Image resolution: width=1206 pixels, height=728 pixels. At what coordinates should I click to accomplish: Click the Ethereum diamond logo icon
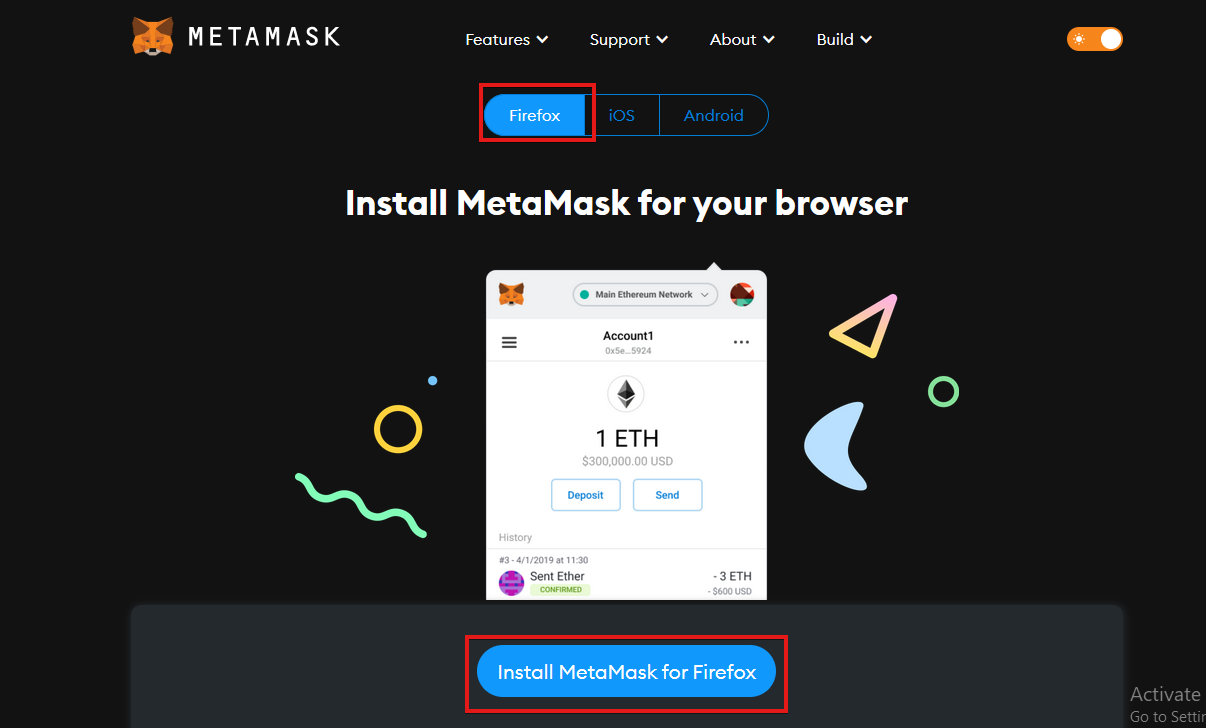pos(626,394)
